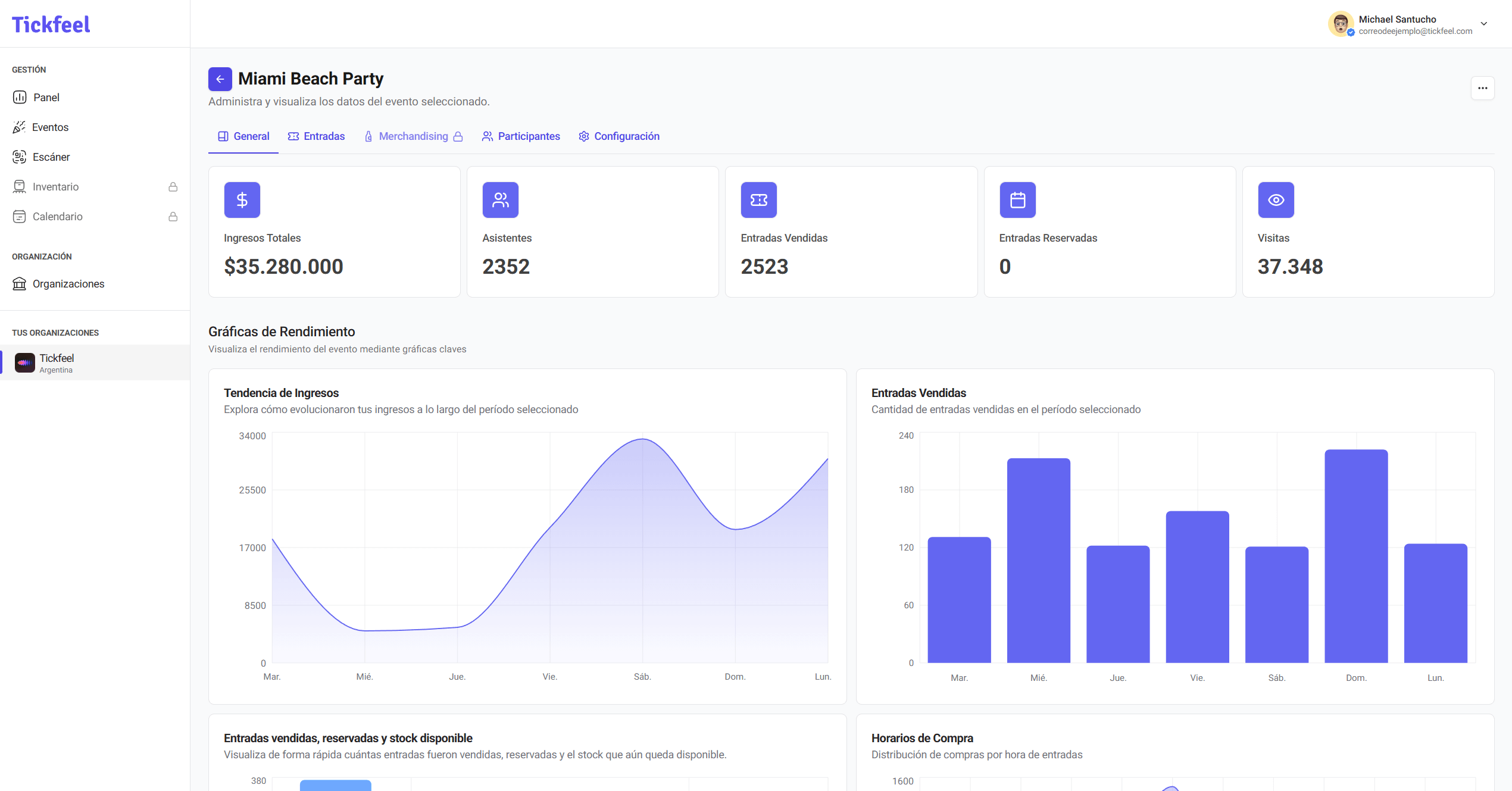Open Organizaciones in the sidebar
The height and width of the screenshot is (791, 1512).
(68, 284)
